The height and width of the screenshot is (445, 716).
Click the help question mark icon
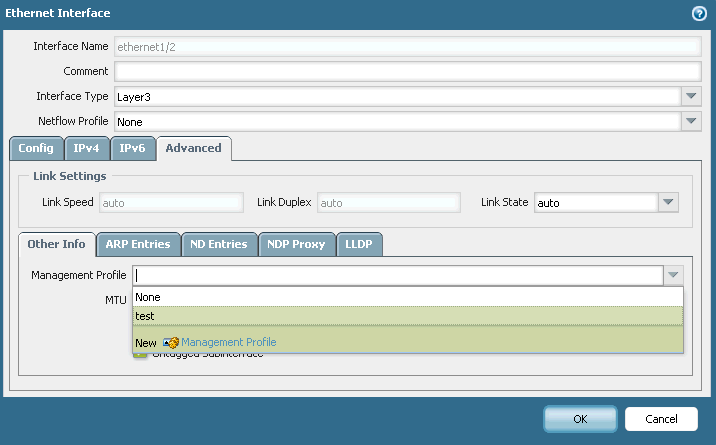coord(699,13)
